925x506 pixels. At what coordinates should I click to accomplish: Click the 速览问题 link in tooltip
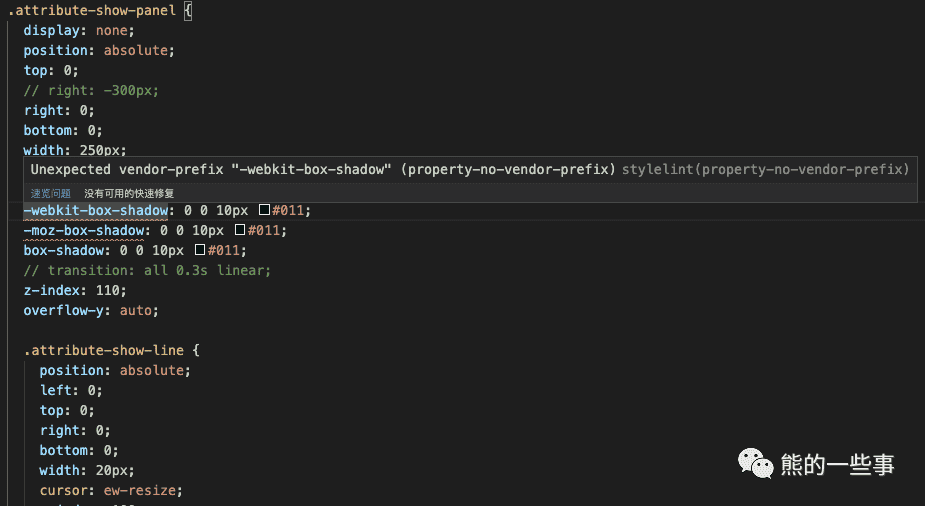tap(51, 193)
